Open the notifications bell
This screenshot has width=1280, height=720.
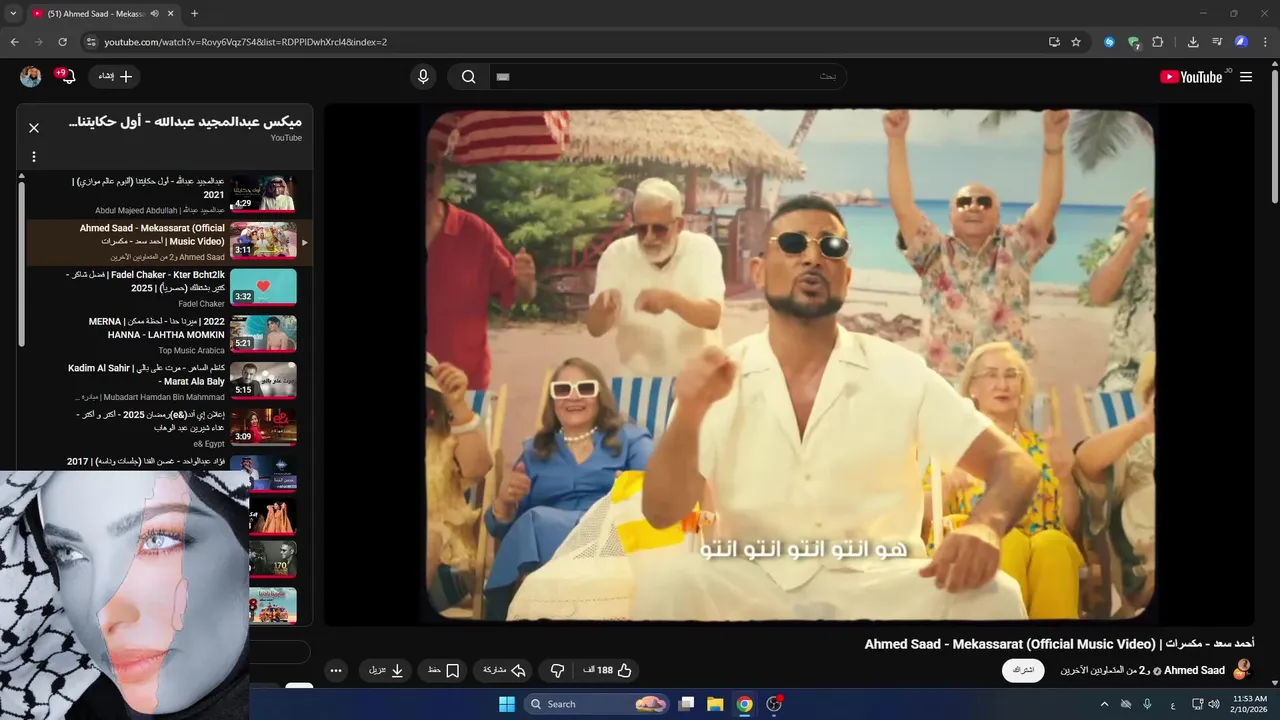point(67,77)
